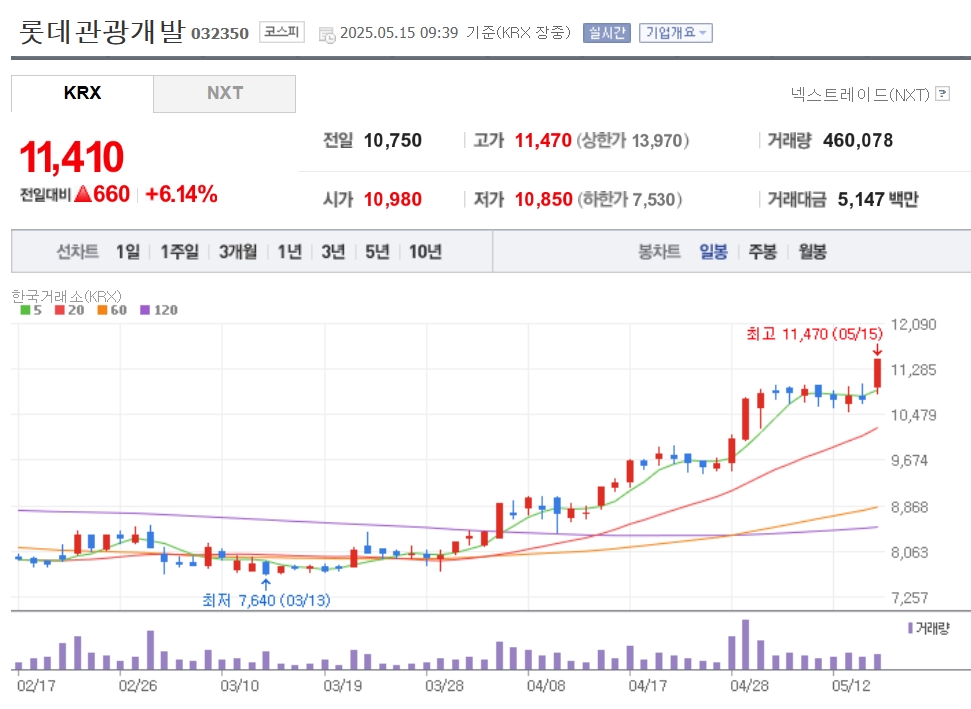
Task: Click the green 5-day moving average swatch
Action: point(25,310)
